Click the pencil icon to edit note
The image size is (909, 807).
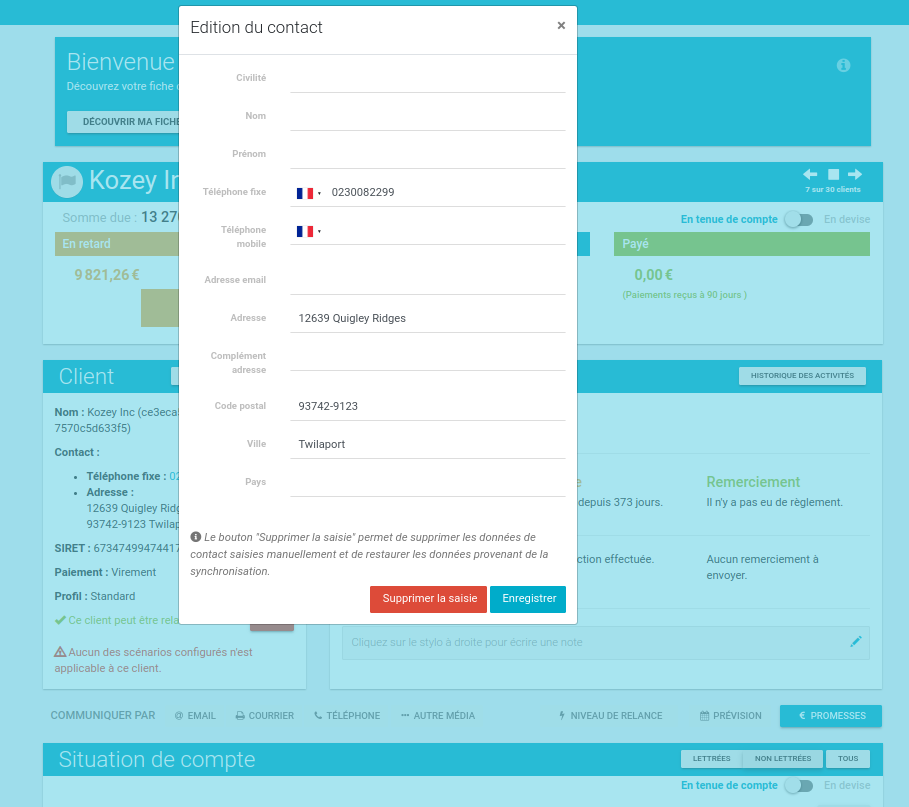coord(855,642)
